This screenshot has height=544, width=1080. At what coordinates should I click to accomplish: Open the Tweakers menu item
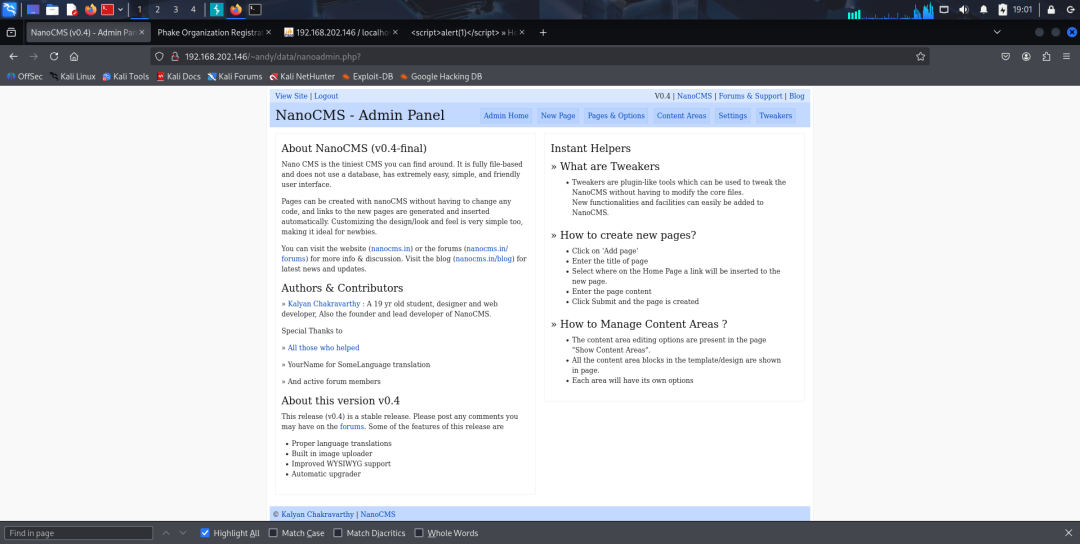coord(776,116)
